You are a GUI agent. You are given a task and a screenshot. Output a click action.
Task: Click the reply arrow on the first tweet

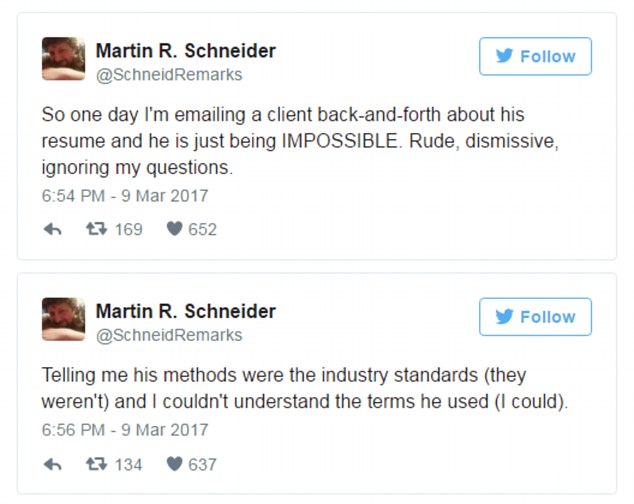(x=53, y=229)
